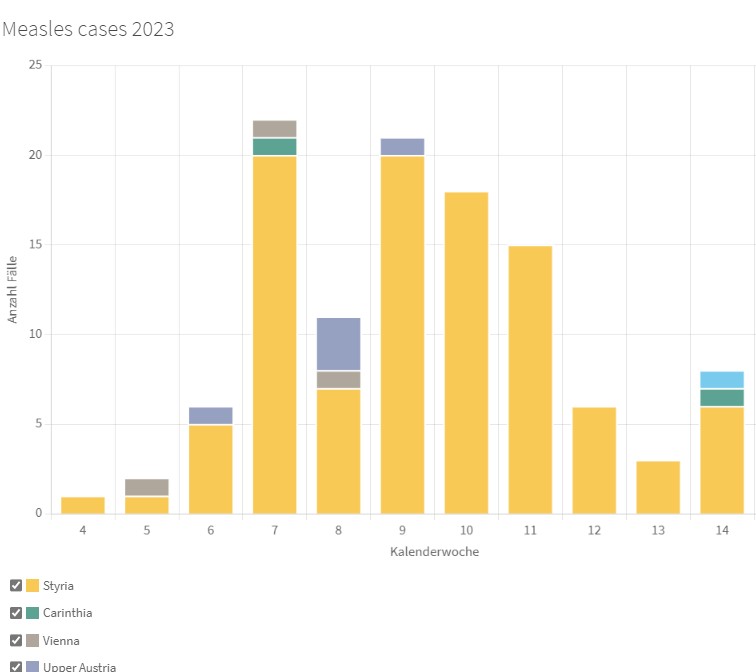Select the Upper Austria segment in week 6
This screenshot has height=672, width=756.
tap(211, 416)
